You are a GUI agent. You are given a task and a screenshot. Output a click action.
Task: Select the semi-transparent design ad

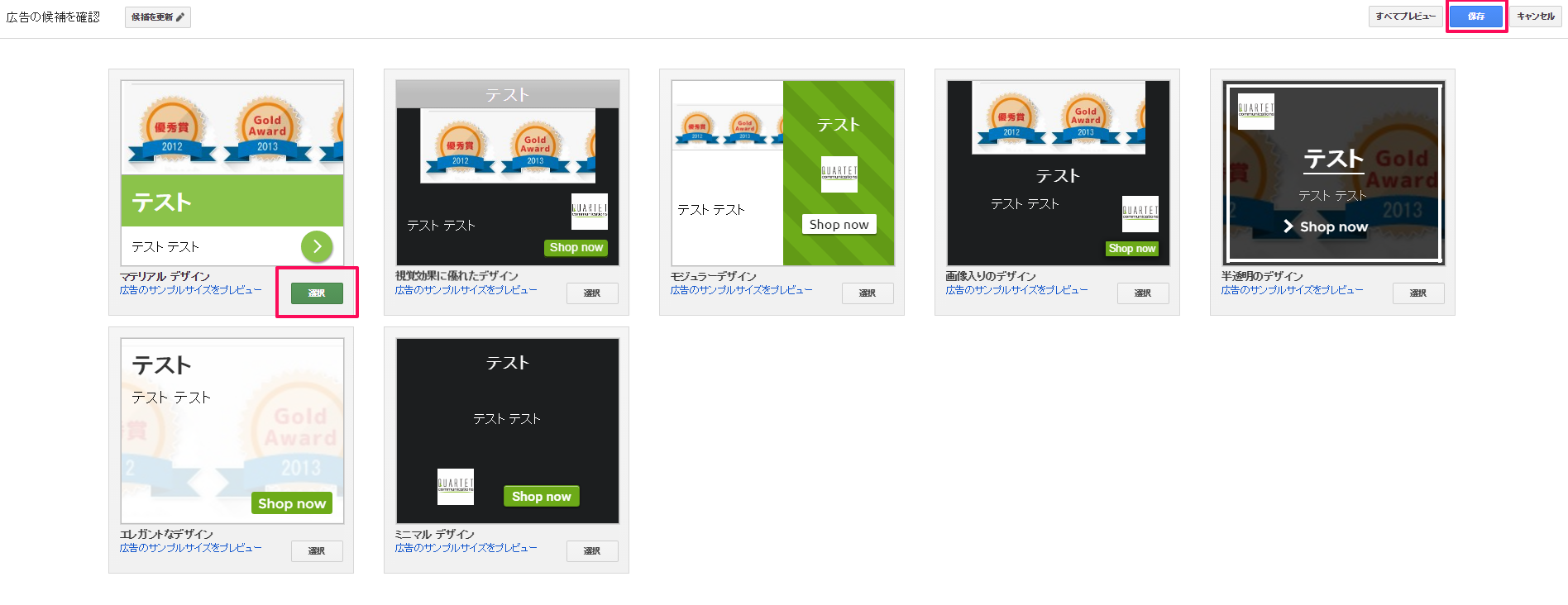tap(1418, 293)
